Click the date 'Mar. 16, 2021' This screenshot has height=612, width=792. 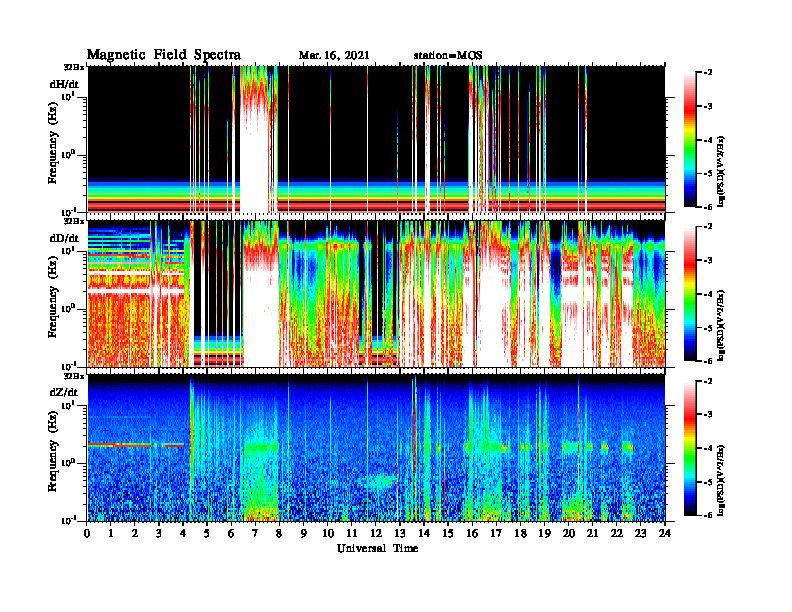pyautogui.click(x=334, y=56)
